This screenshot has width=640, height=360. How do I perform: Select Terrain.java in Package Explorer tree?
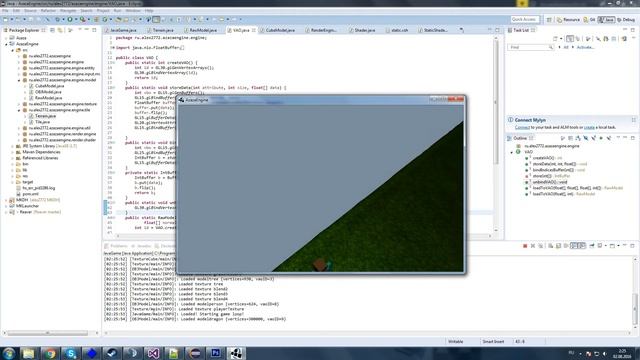point(45,116)
